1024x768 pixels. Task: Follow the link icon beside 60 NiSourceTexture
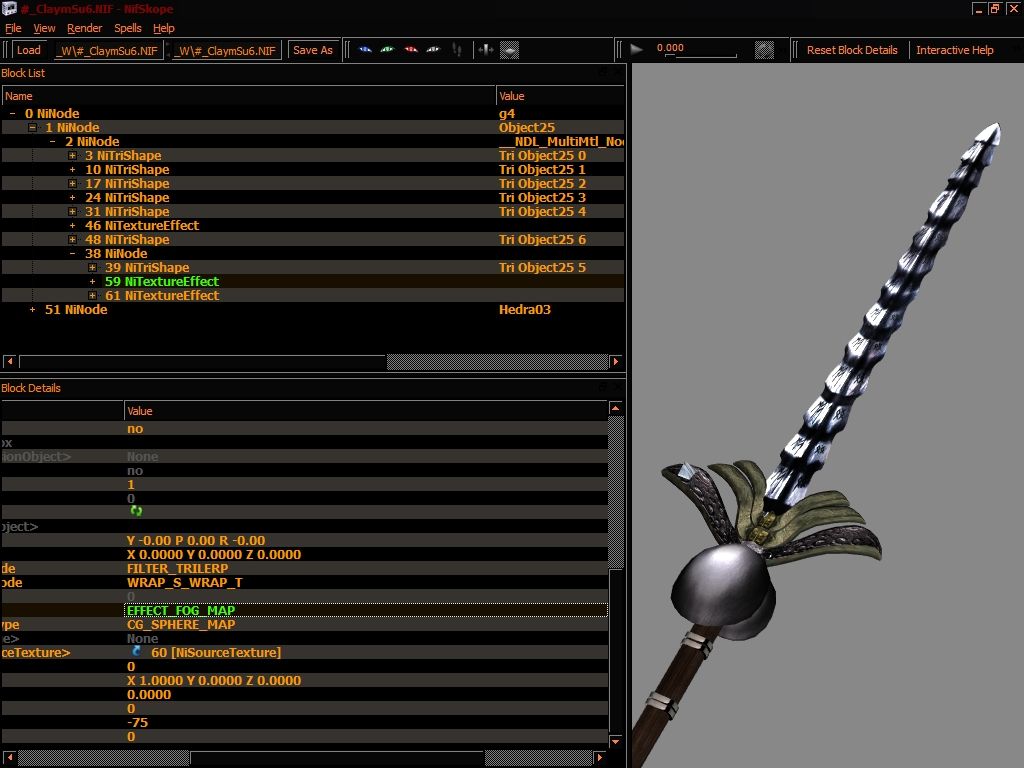[136, 652]
